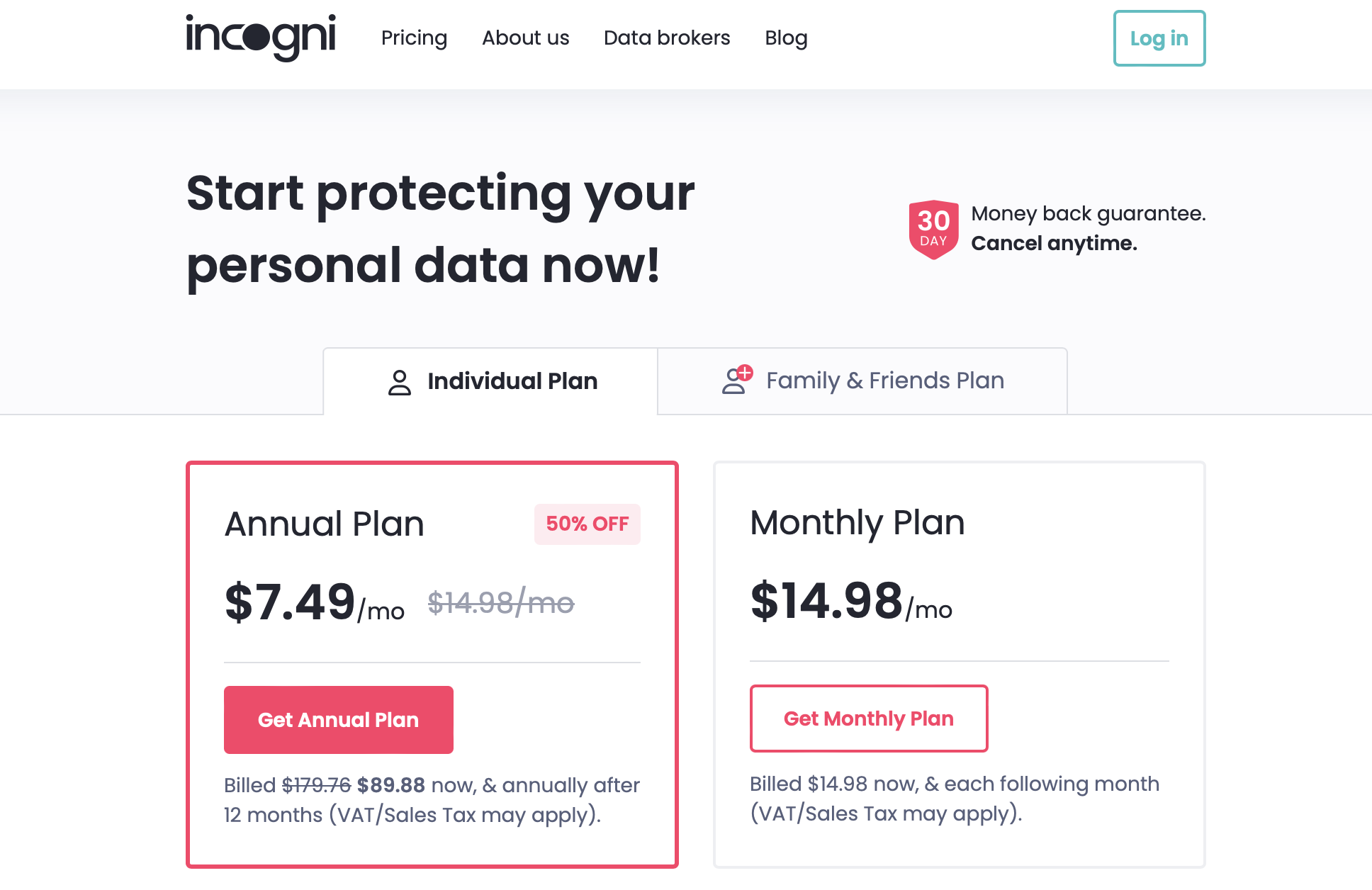Select the strikethrough $14.98/mo price on Annual Plan
The image size is (1372, 890).
click(501, 603)
